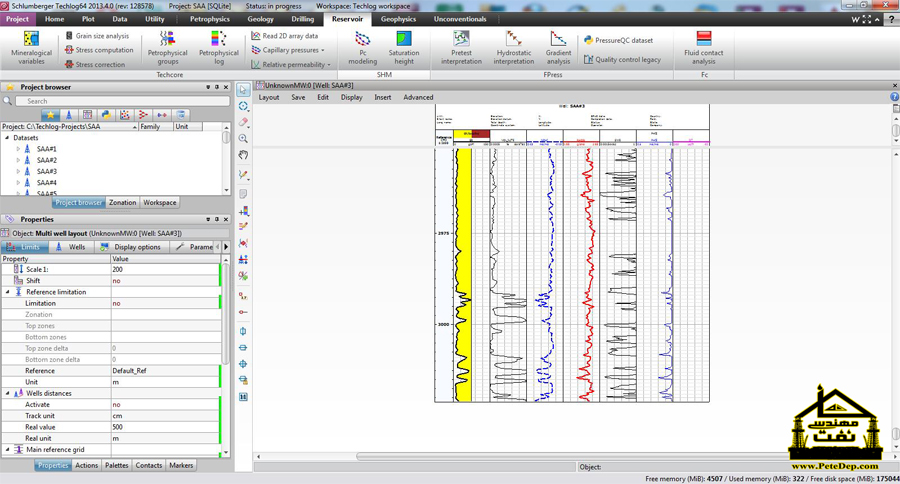Expand the SAA#3 dataset
900x484 pixels.
[x=18, y=171]
